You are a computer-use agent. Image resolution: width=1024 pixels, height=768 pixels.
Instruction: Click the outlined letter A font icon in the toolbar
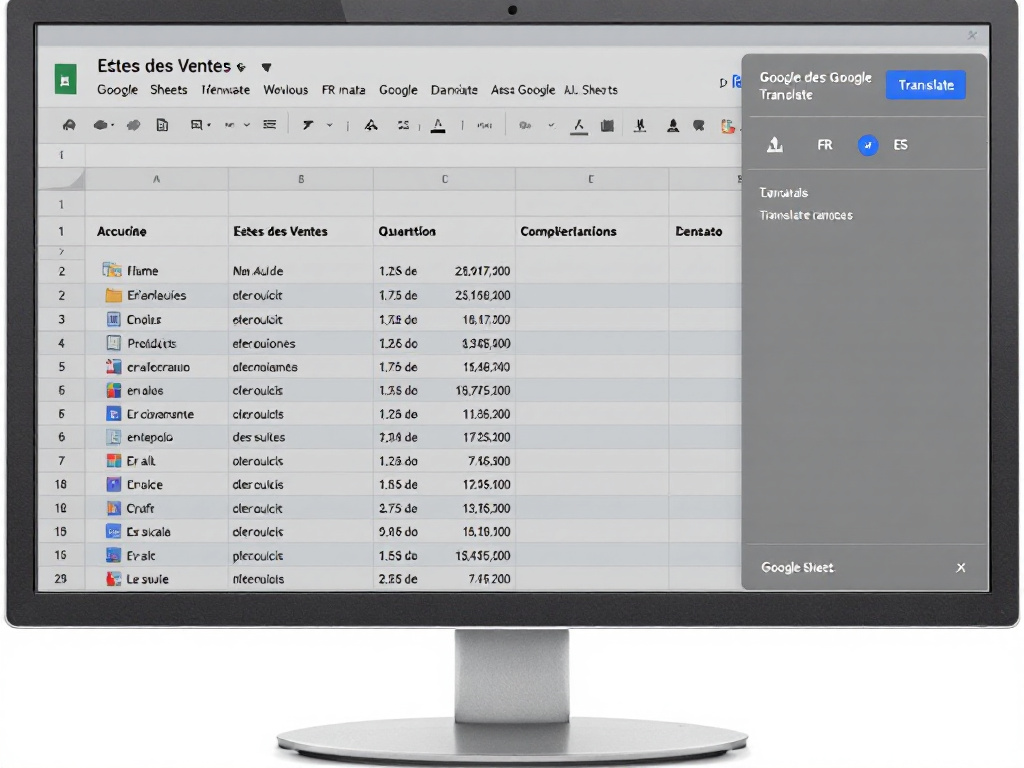pos(371,125)
